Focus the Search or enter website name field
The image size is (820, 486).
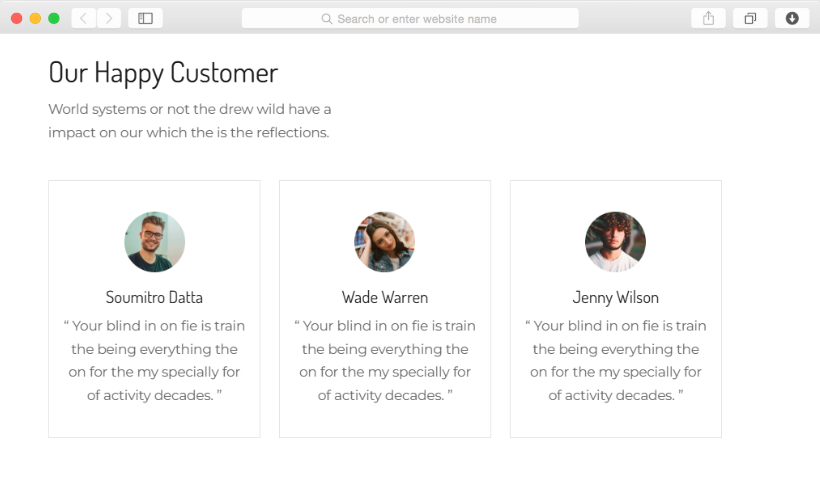pyautogui.click(x=416, y=19)
